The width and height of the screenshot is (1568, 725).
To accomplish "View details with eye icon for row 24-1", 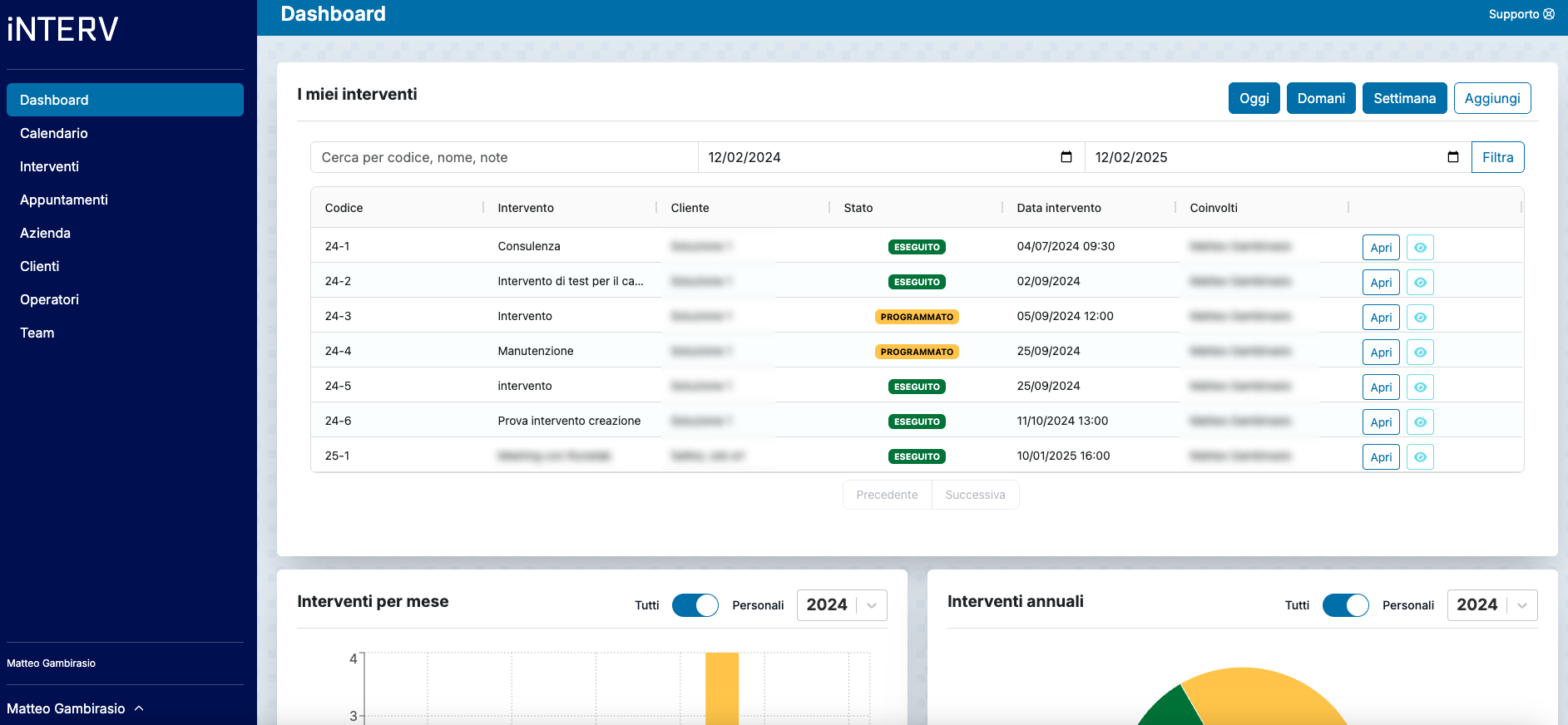I will [x=1420, y=248].
